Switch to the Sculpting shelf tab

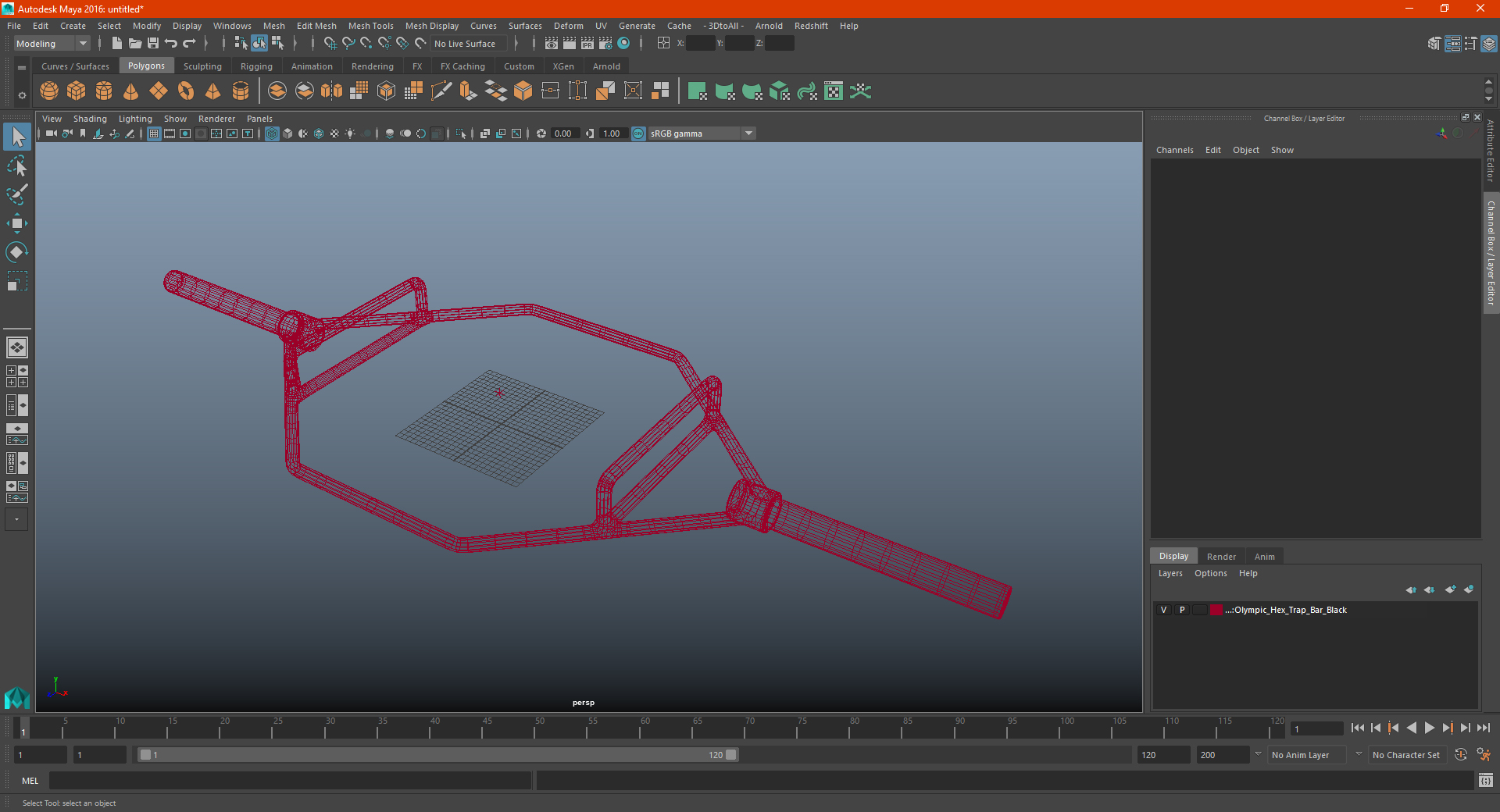pos(202,66)
